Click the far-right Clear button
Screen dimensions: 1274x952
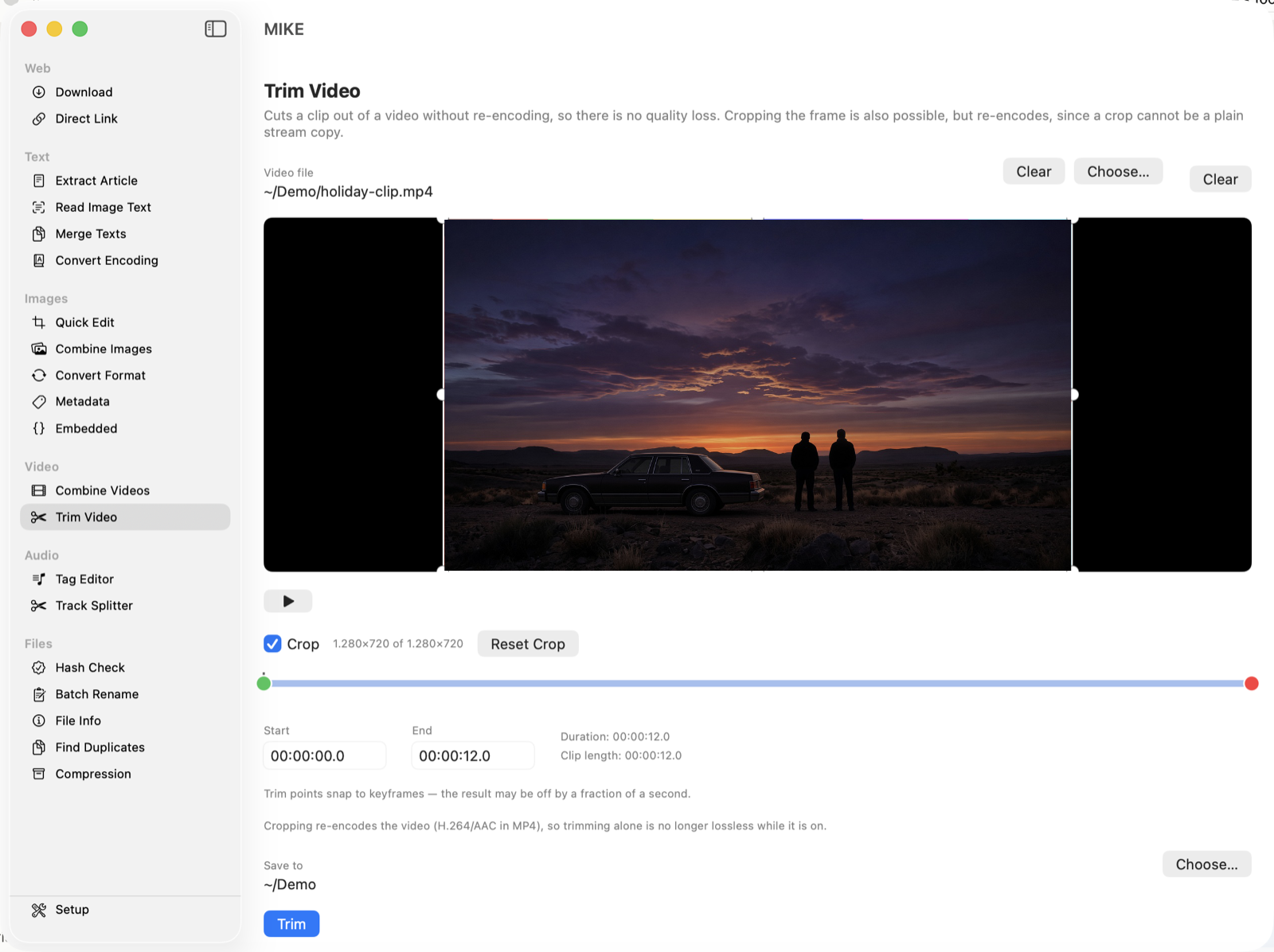1221,179
